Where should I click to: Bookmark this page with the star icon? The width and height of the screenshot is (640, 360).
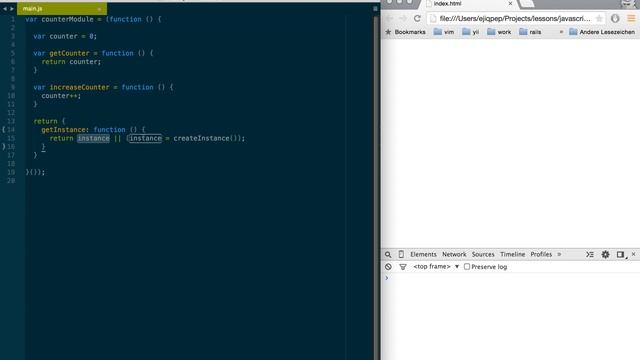(599, 18)
